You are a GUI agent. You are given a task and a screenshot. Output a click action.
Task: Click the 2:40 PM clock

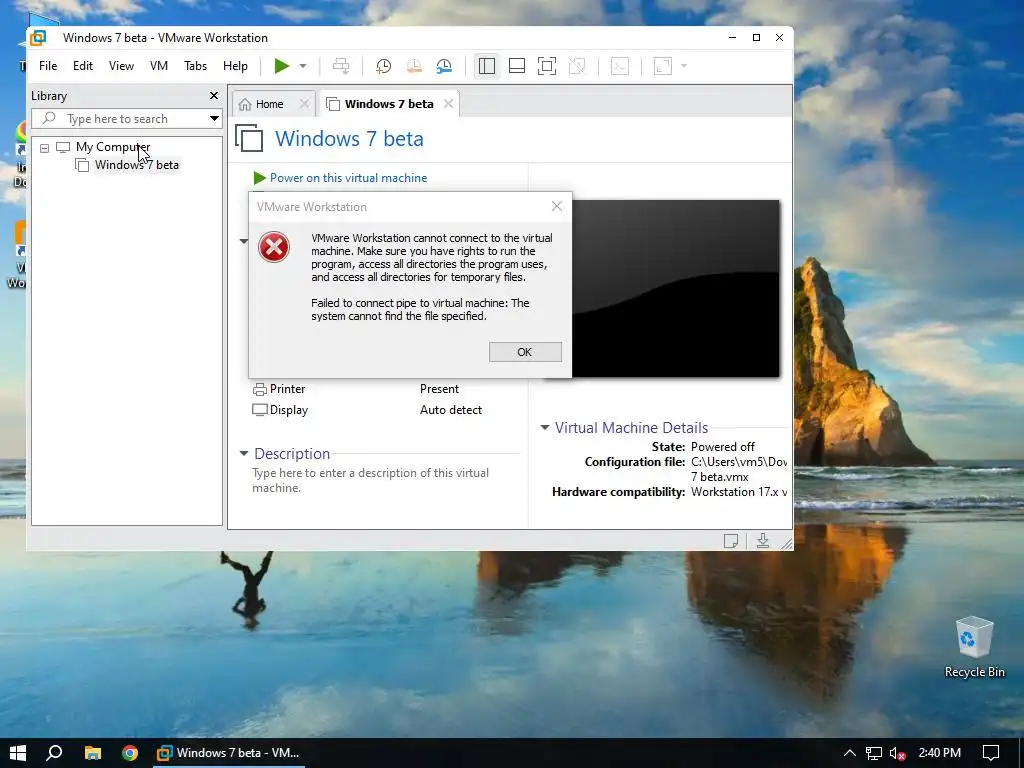[x=940, y=753]
